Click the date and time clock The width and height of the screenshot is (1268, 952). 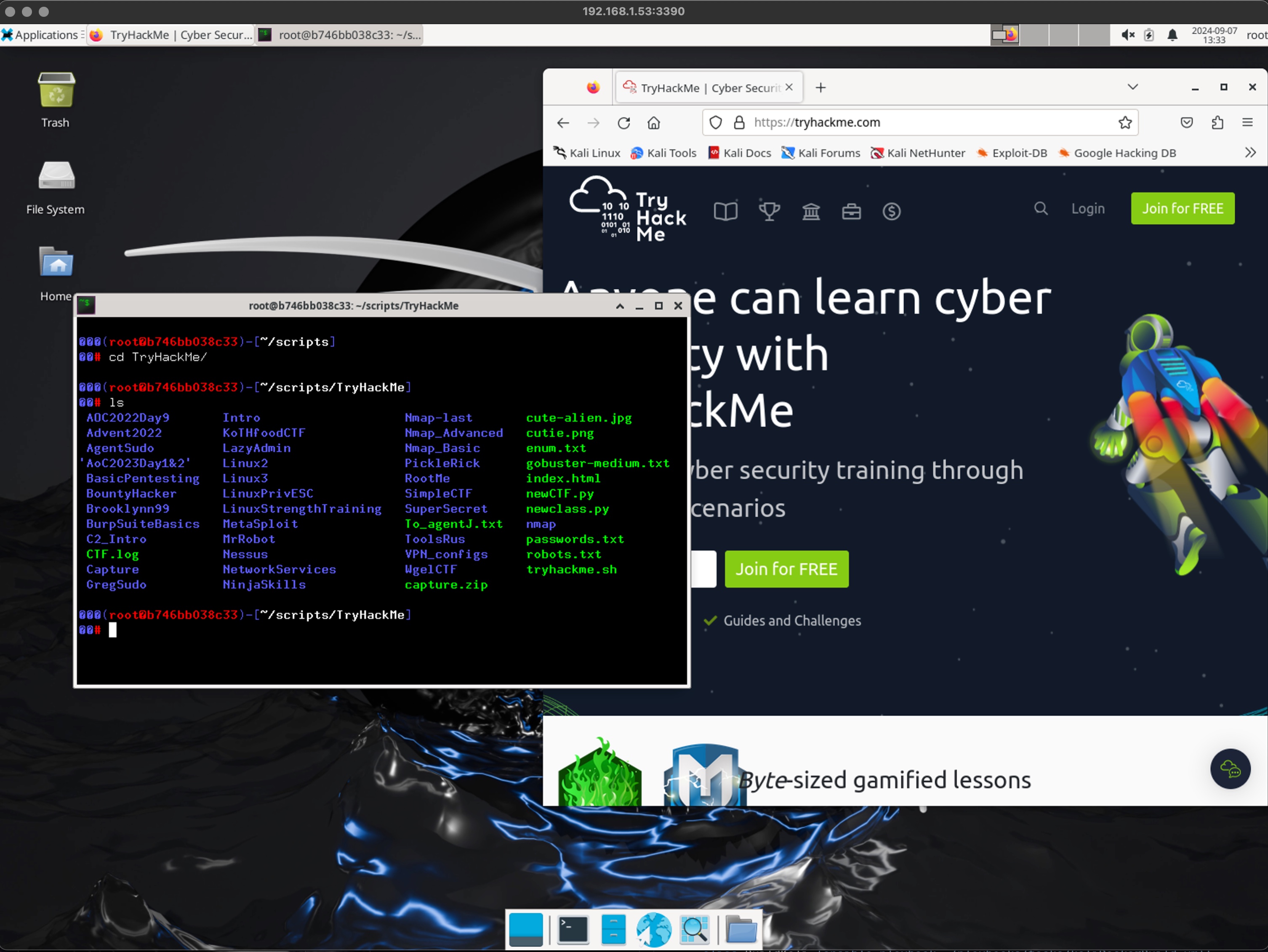tap(1214, 35)
